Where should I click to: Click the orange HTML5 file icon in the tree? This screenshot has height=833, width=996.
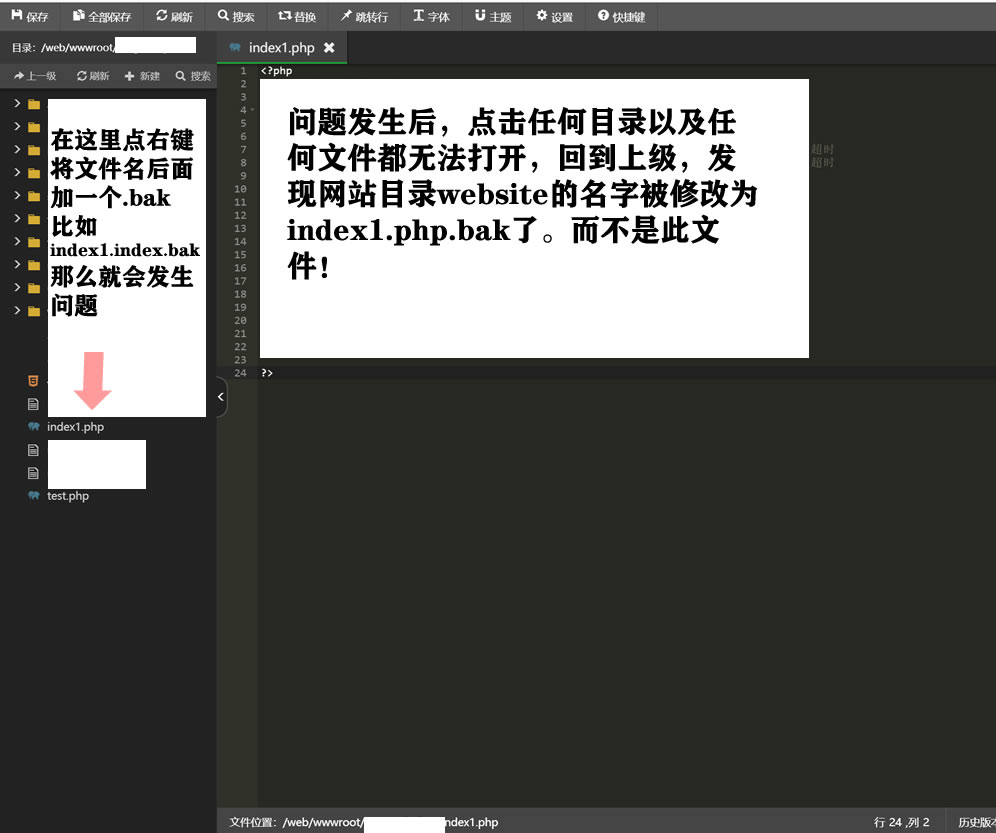33,381
